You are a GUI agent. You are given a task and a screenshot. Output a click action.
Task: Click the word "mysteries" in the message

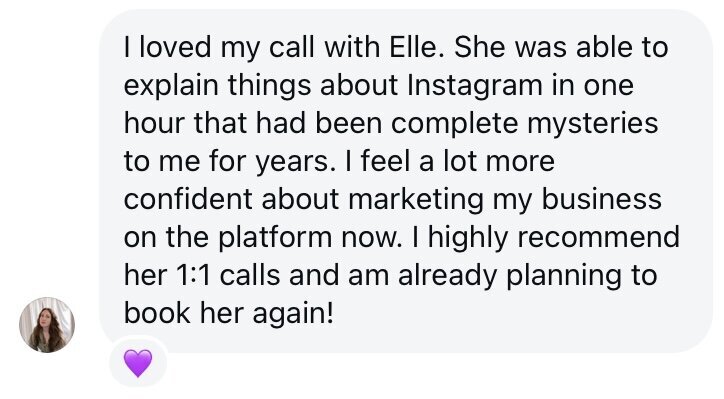(x=592, y=124)
